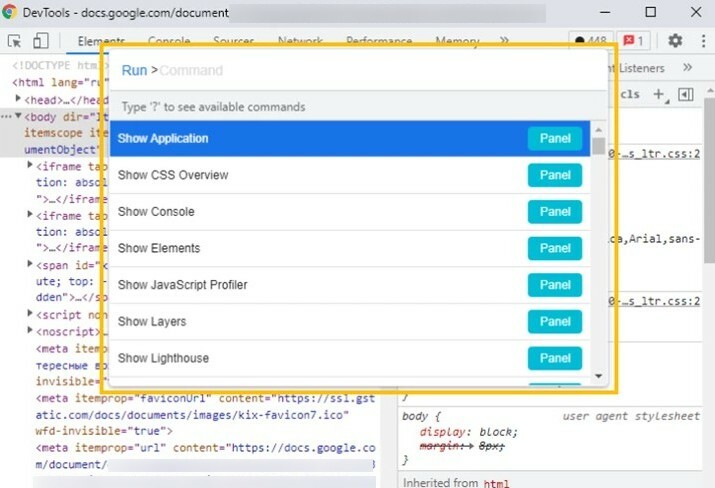Open the DevTools kebab menu

click(x=703, y=41)
